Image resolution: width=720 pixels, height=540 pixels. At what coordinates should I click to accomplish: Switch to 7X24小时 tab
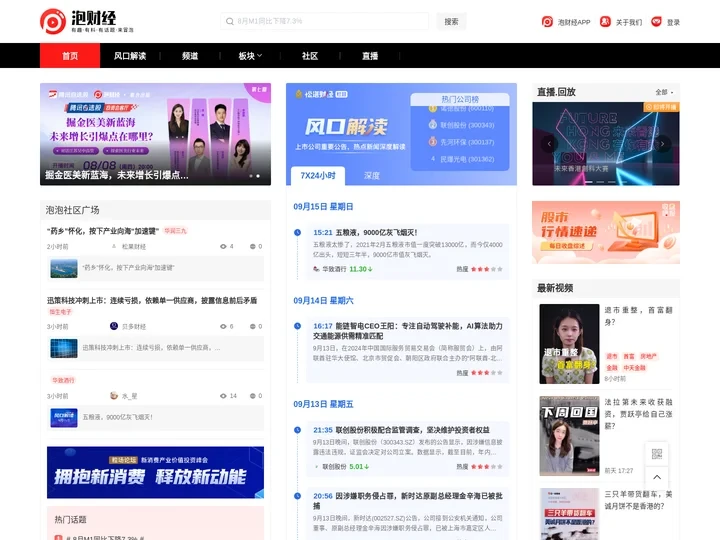pos(318,176)
